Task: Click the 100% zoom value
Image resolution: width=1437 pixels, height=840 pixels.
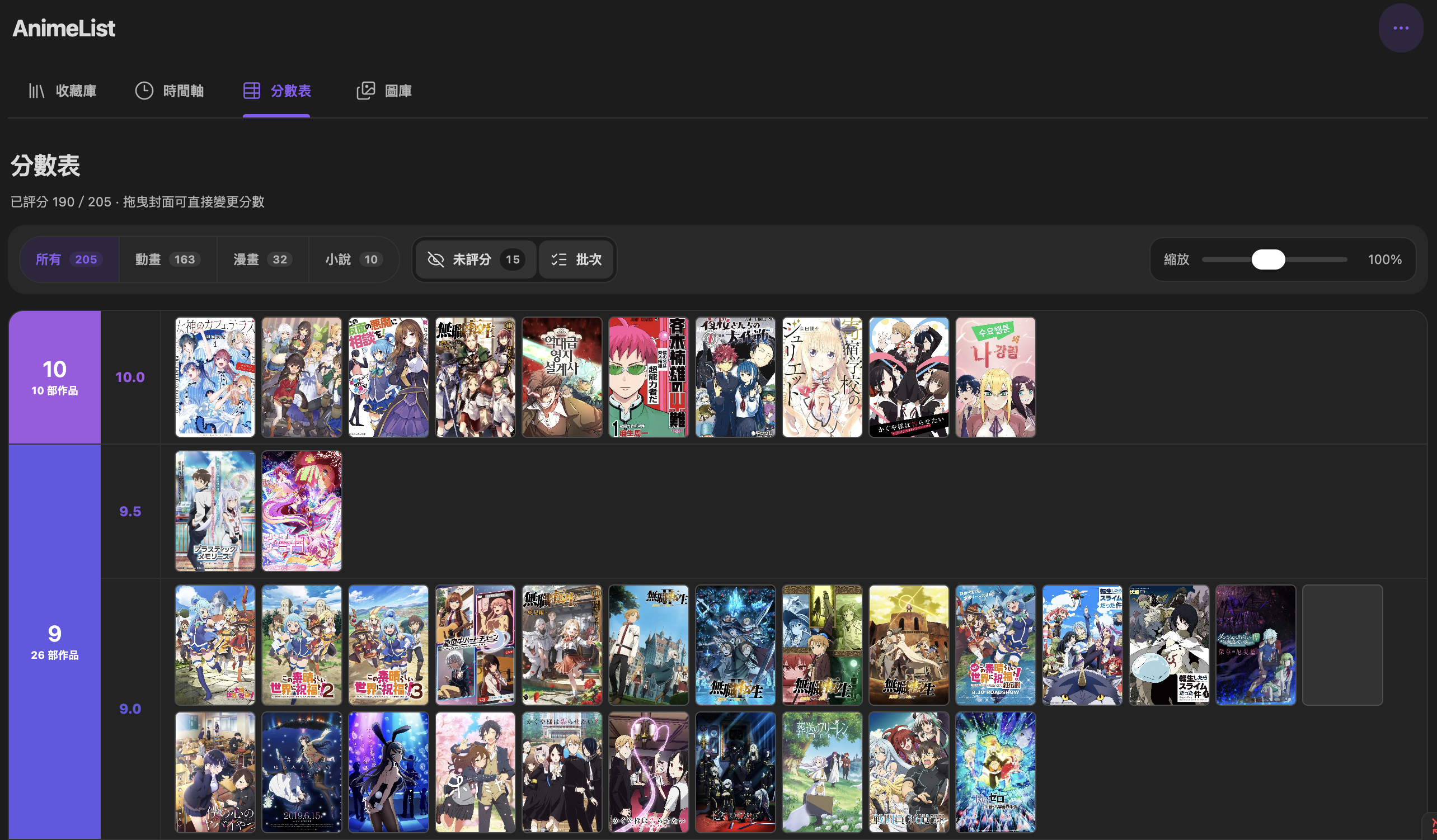Action: point(1384,260)
